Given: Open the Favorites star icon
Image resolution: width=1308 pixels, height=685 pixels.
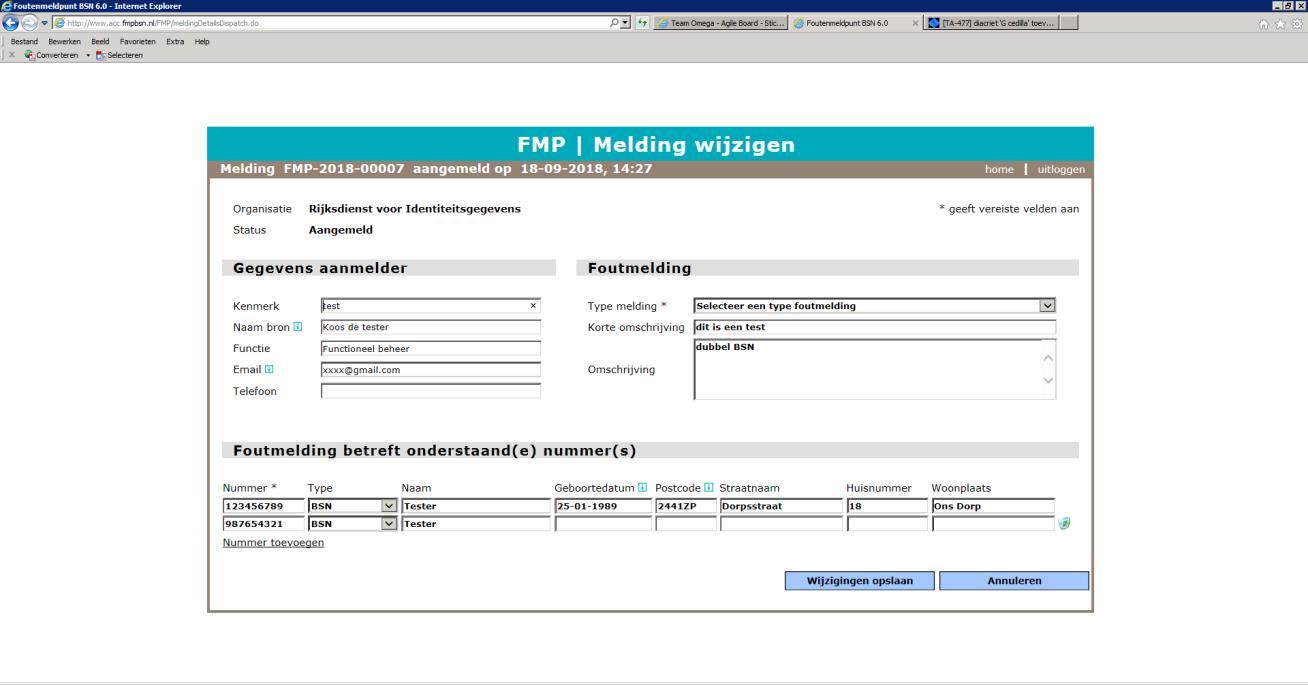Looking at the screenshot, I should pyautogui.click(x=1282, y=23).
